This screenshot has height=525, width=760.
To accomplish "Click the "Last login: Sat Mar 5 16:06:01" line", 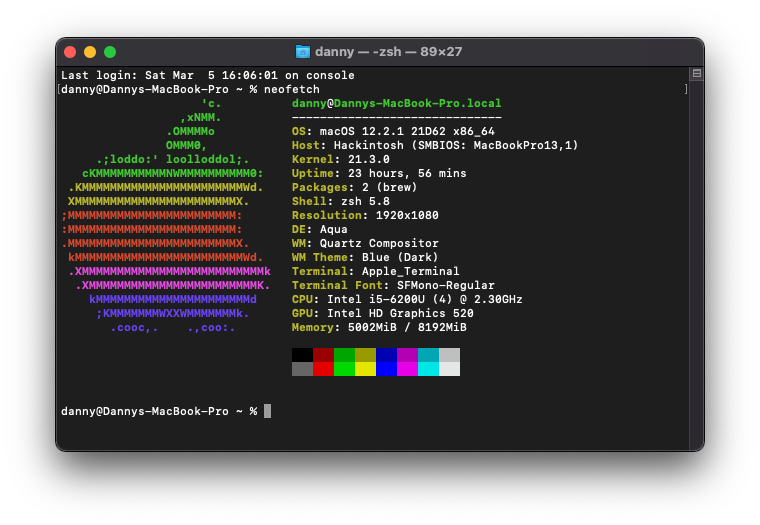I will pos(207,75).
